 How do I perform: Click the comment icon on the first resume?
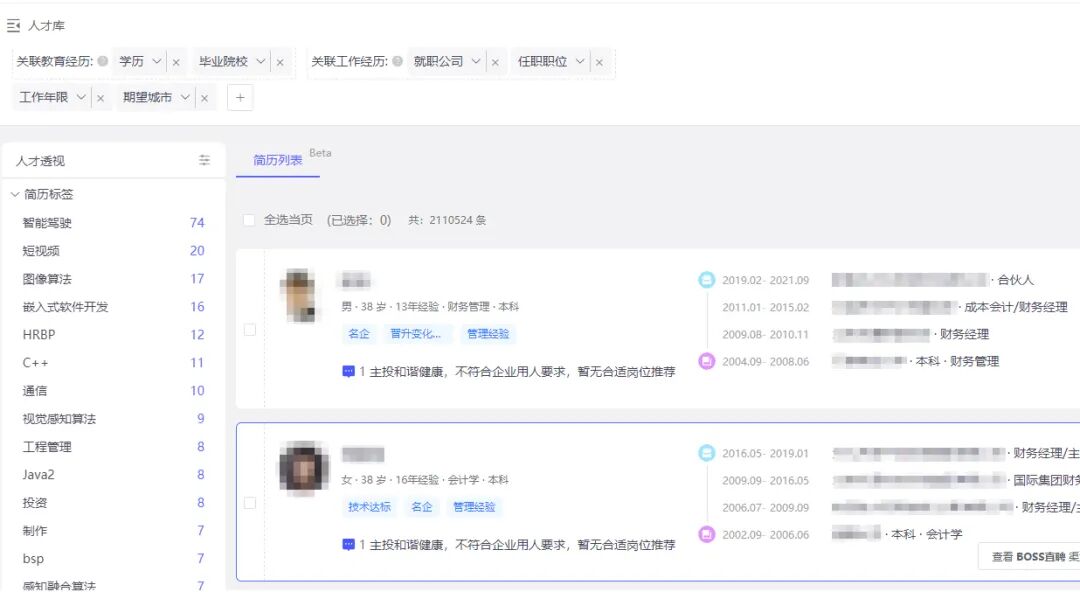349,372
